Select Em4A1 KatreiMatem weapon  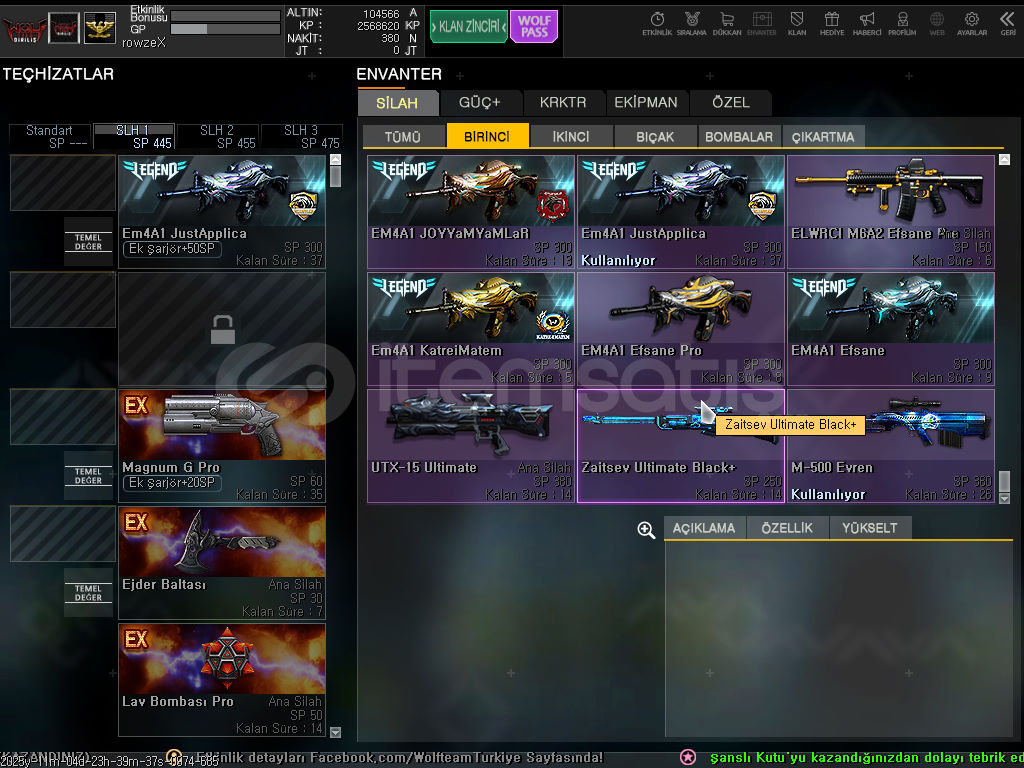click(x=471, y=329)
